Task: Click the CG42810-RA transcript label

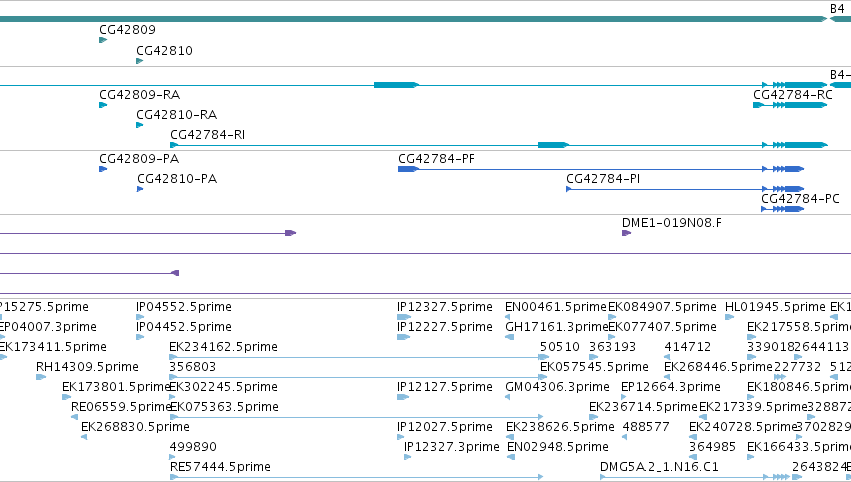Action: (176, 115)
